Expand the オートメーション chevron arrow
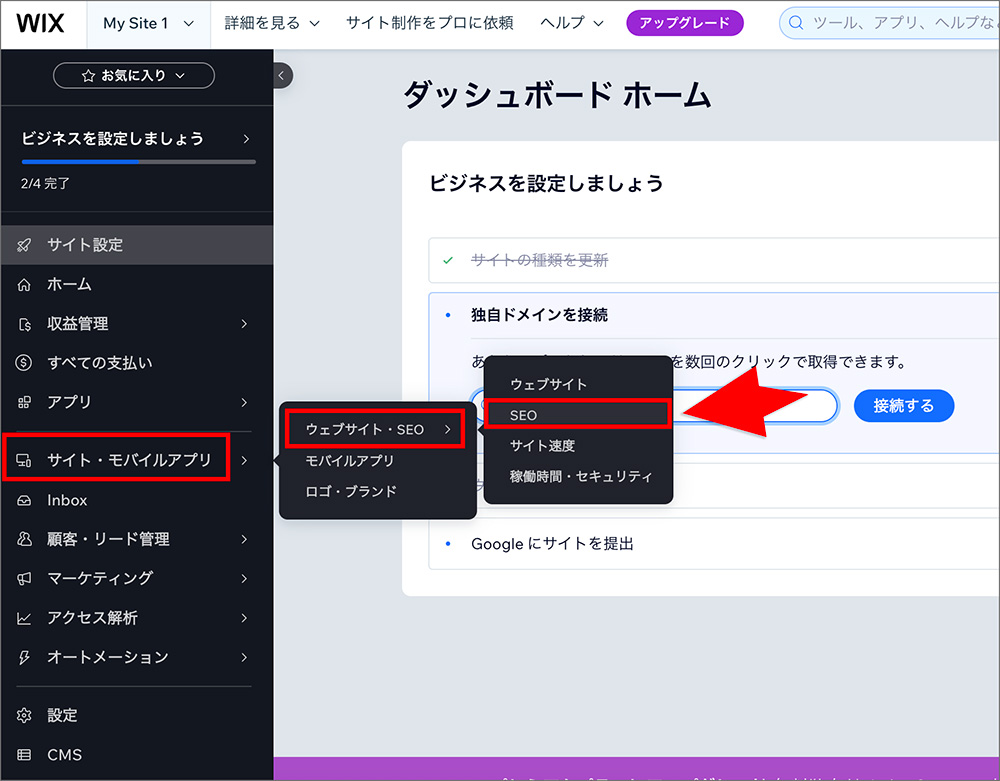 click(x=244, y=657)
